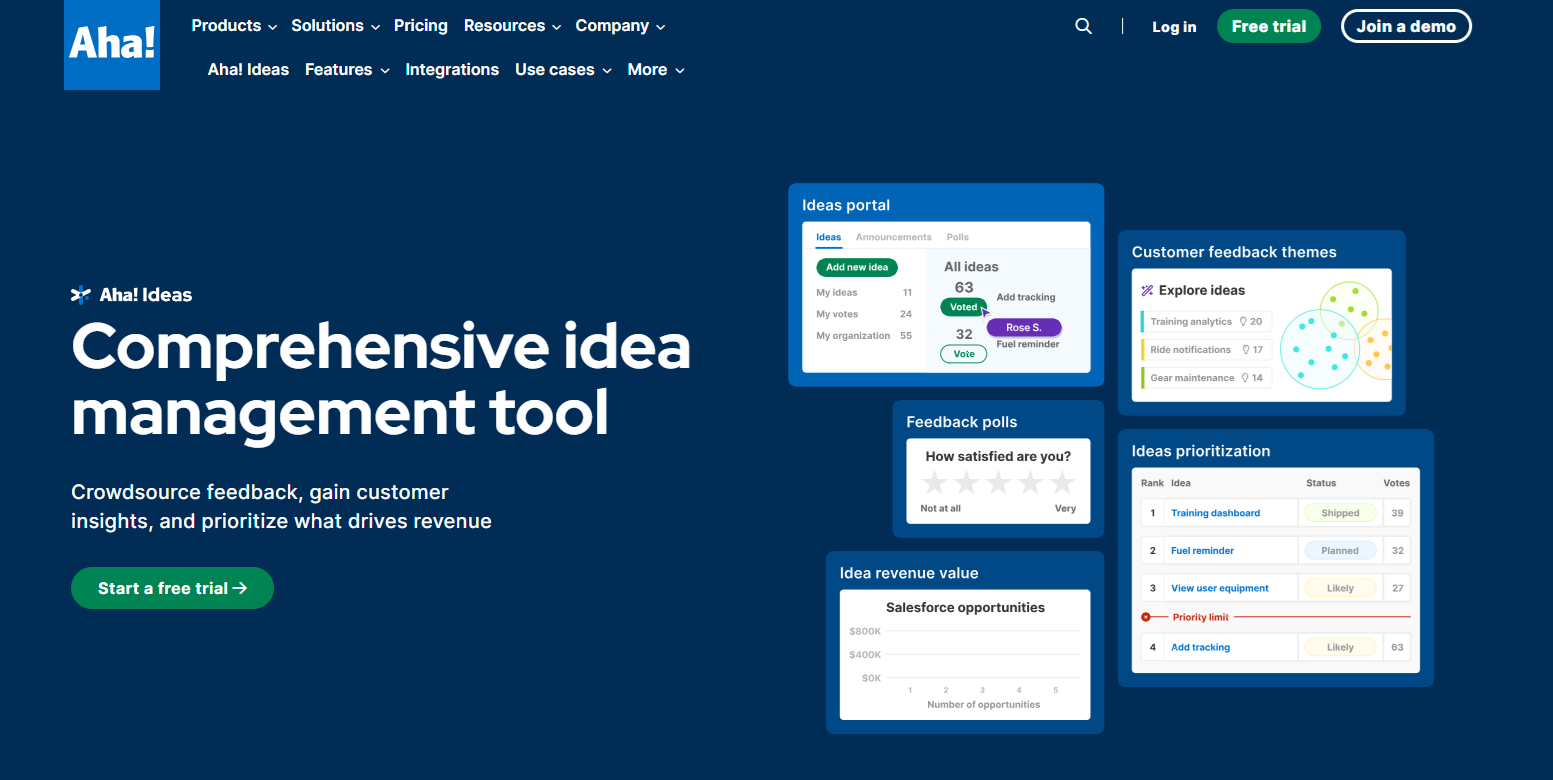Click lightbulb icon beside Ride notifications
The image size is (1553, 780).
1246,350
